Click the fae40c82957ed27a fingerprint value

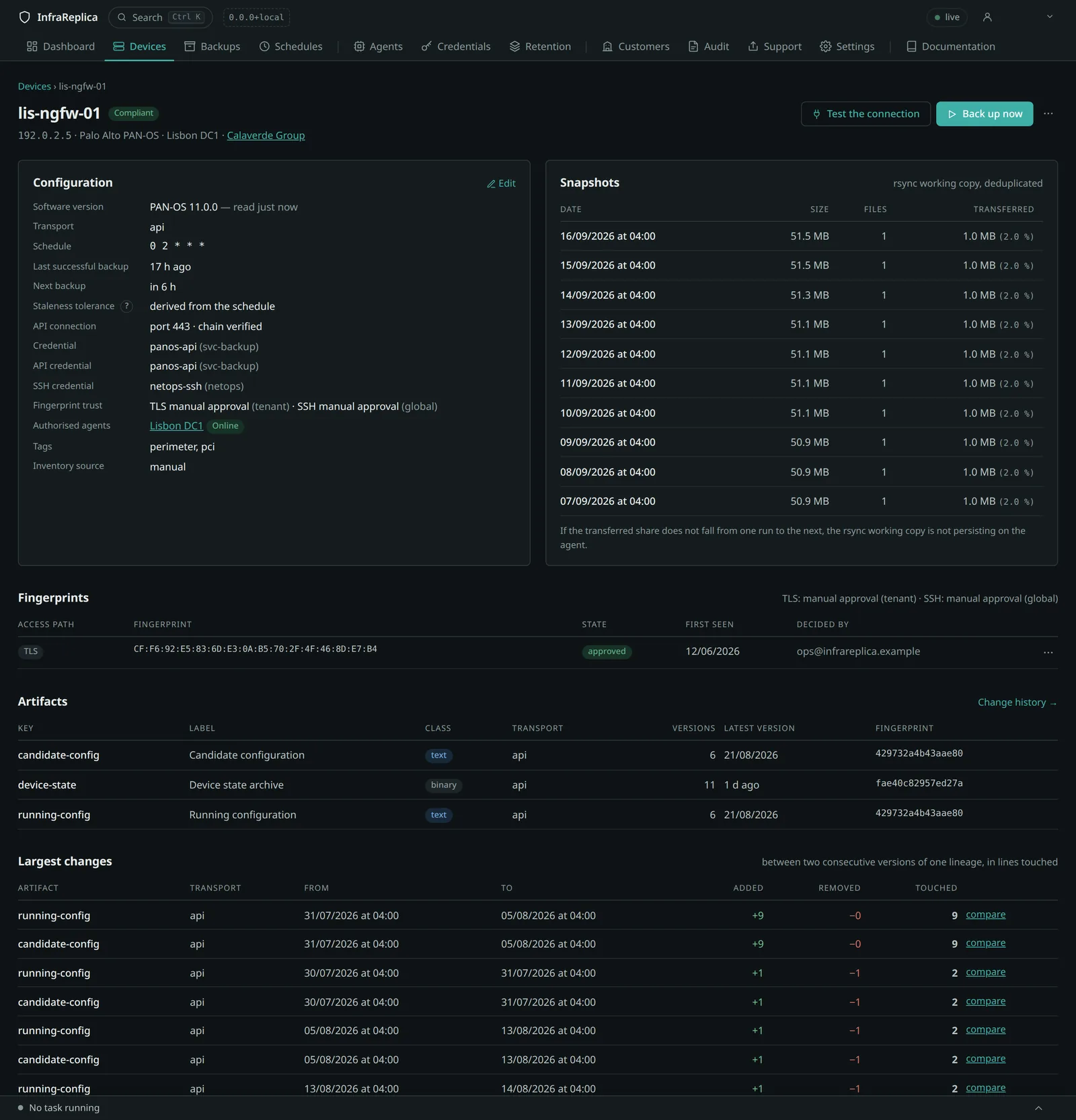point(919,783)
